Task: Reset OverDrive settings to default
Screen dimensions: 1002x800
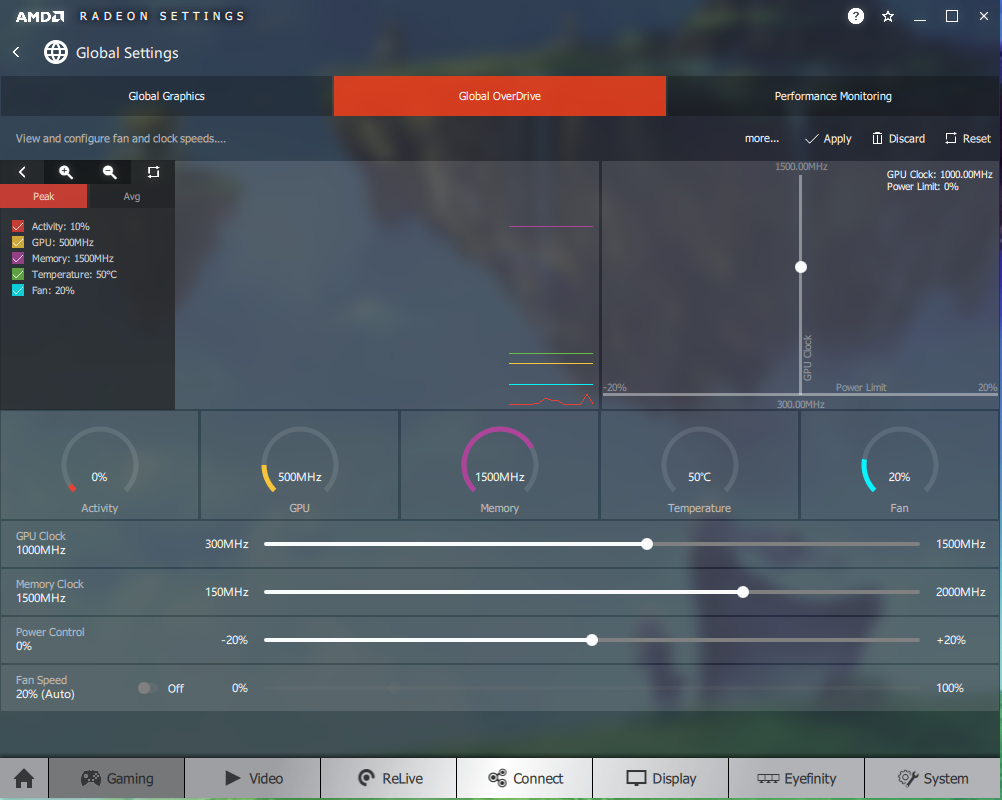Action: [x=968, y=139]
